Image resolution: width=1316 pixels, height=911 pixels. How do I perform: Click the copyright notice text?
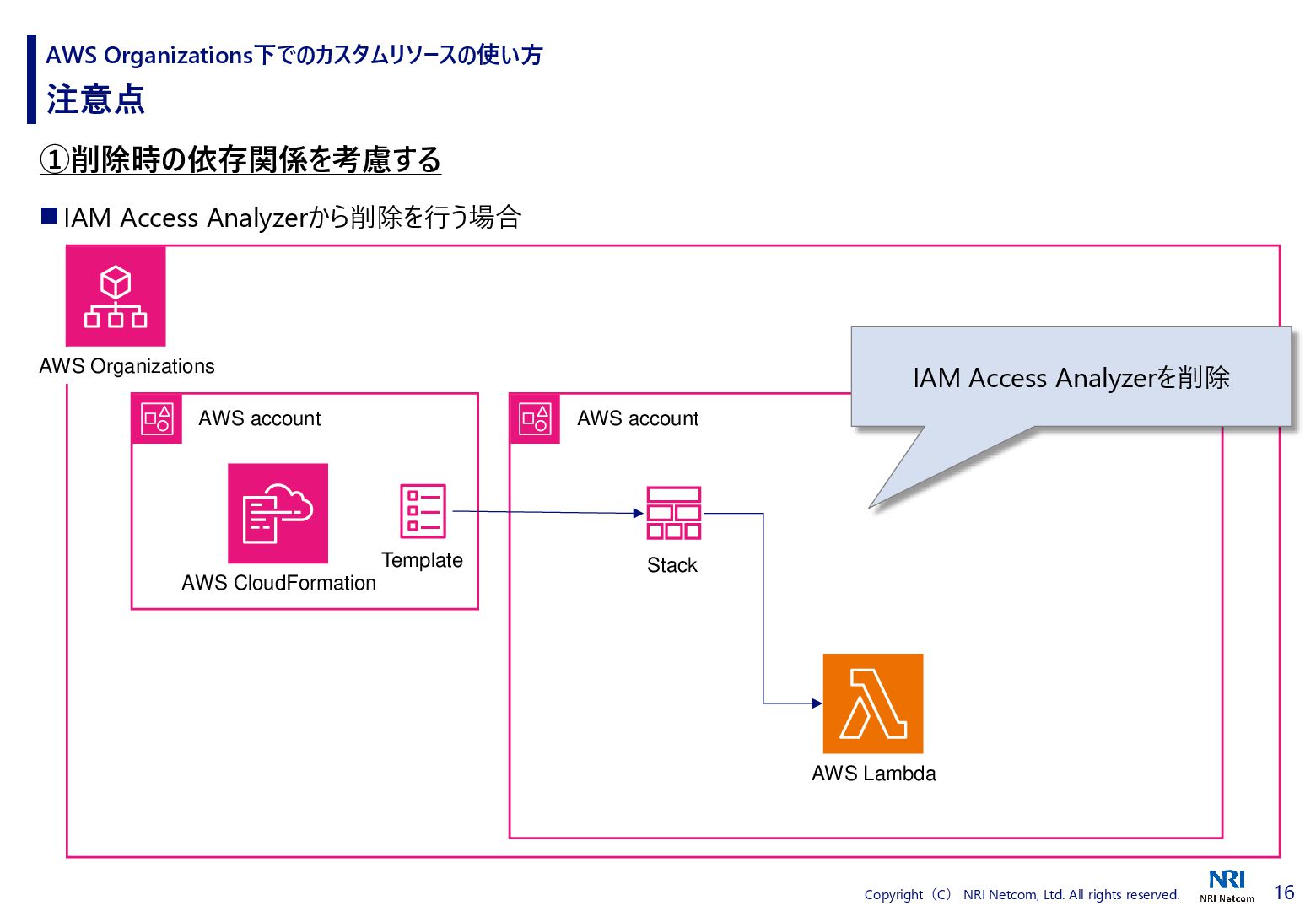[x=1022, y=894]
